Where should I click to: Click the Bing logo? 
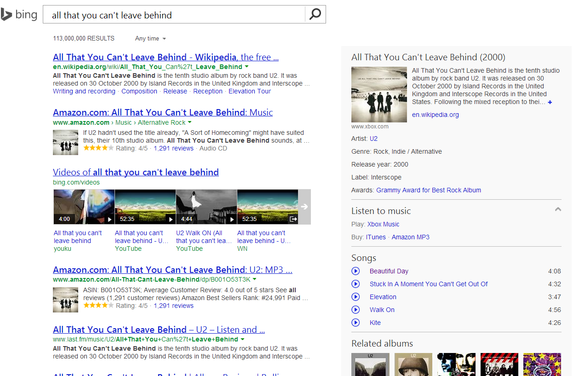point(19,14)
